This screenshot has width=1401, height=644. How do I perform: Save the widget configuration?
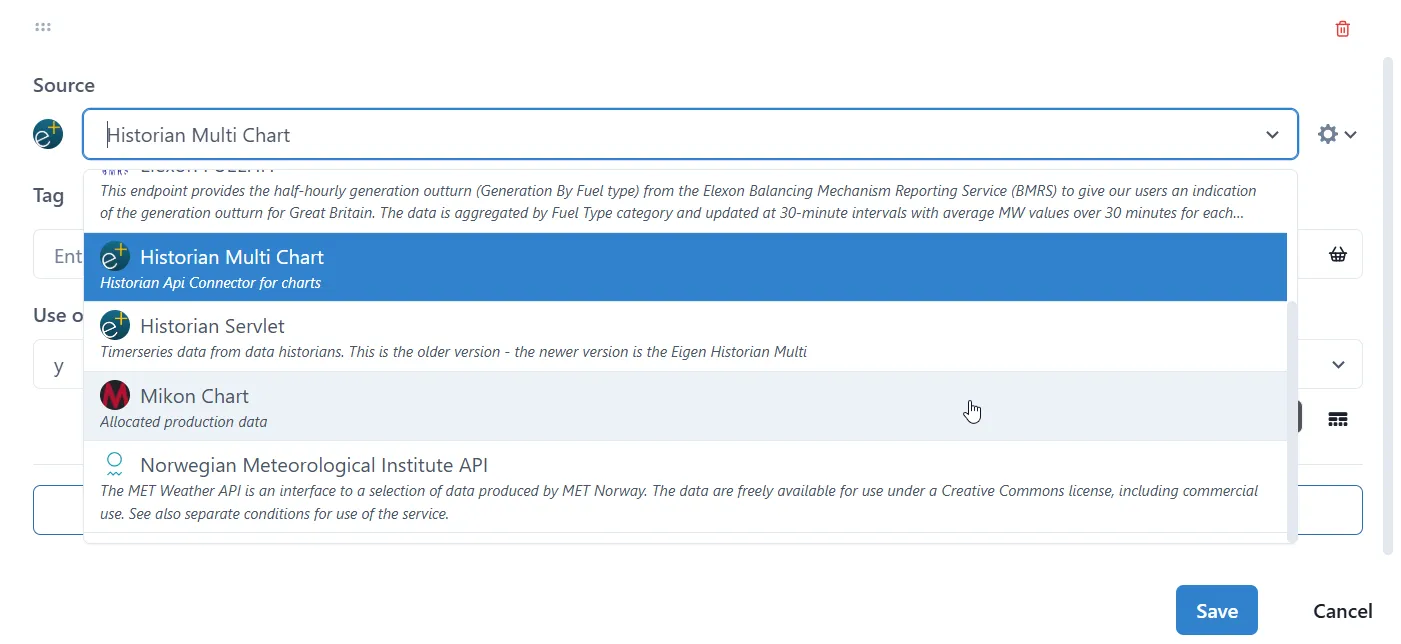pyautogui.click(x=1216, y=610)
